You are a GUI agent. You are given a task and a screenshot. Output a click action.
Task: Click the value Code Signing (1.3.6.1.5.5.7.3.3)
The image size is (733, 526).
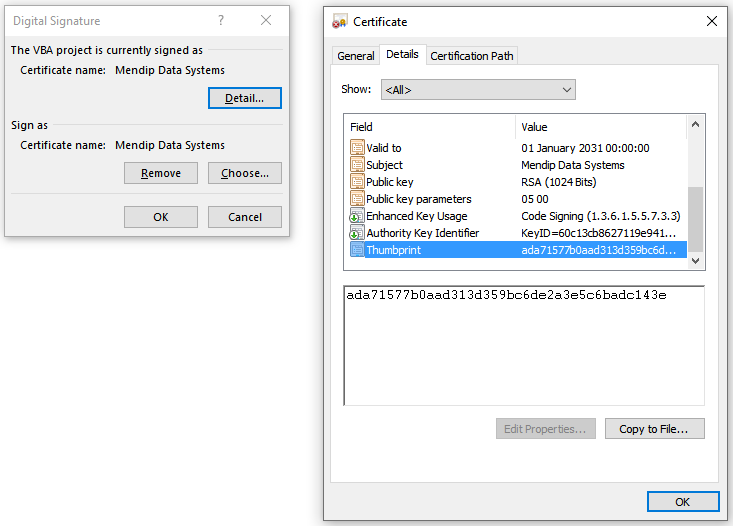click(601, 216)
